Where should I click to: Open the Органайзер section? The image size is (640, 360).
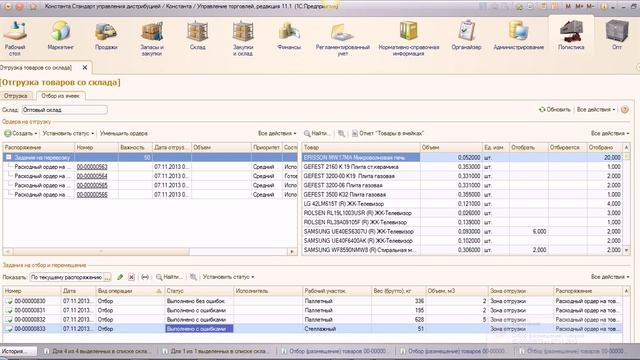[x=466, y=36]
